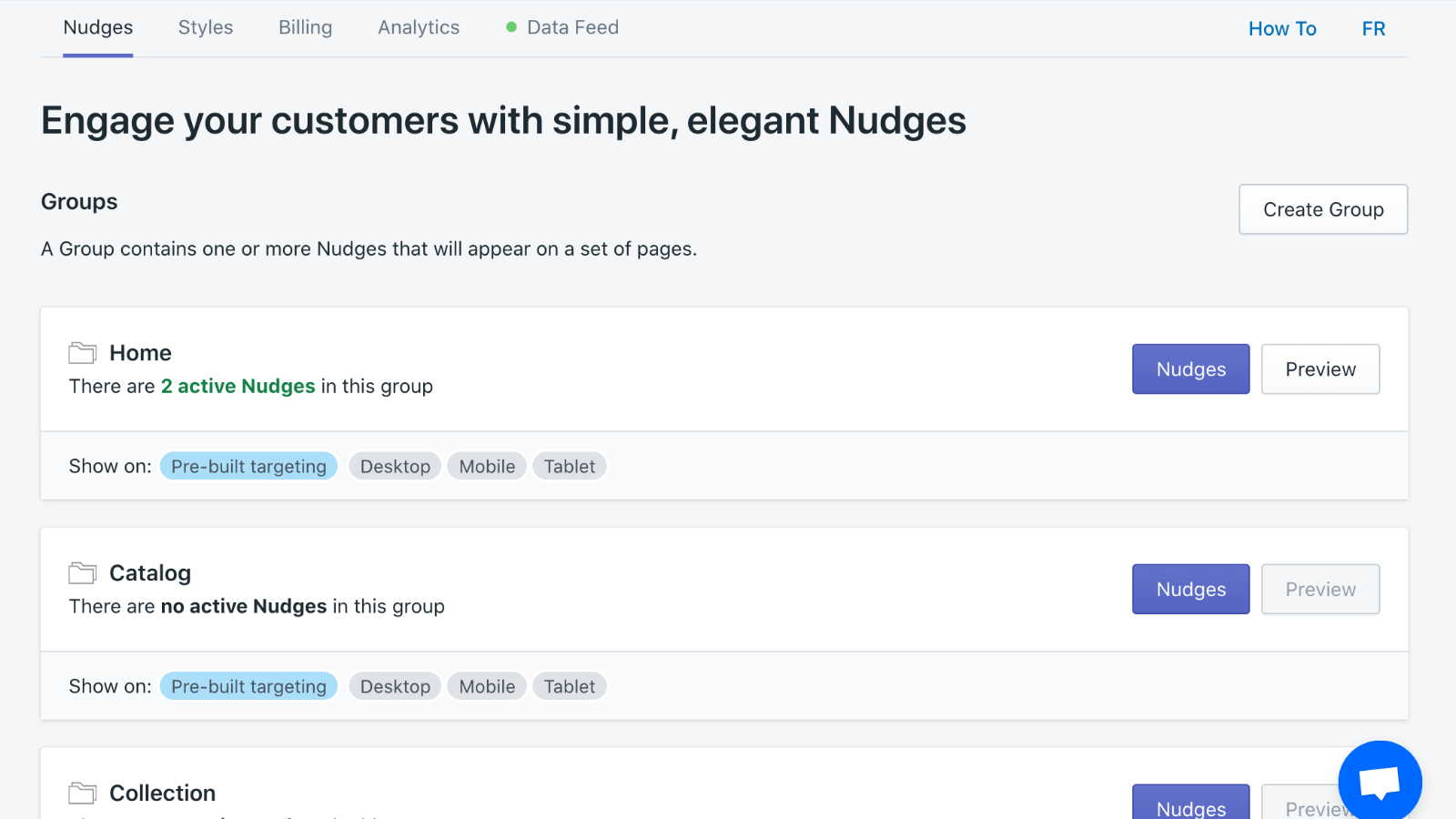Click the Catalog group folder icon
1456x819 pixels.
click(82, 573)
